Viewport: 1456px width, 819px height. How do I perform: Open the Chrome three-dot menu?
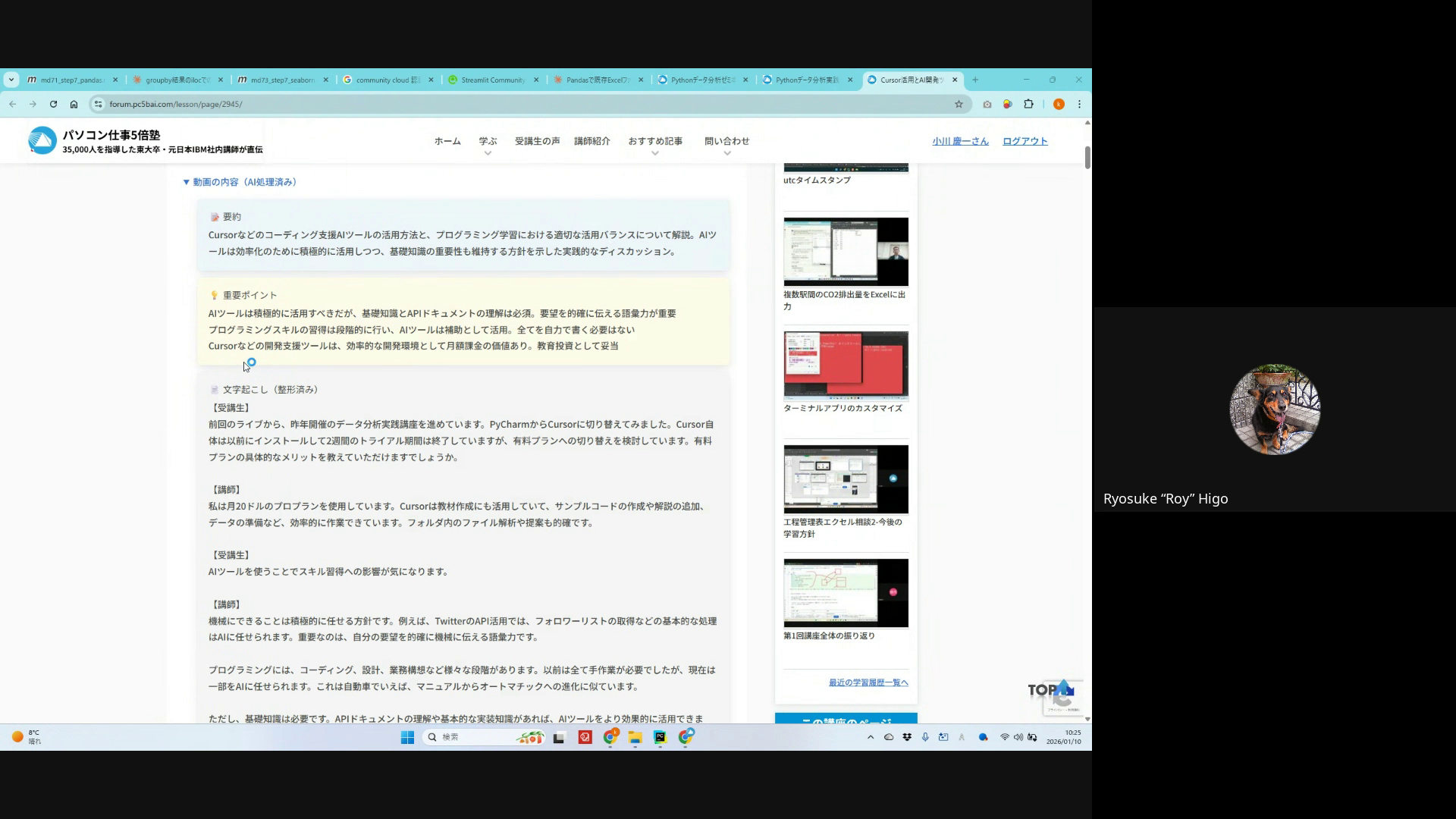[1079, 104]
